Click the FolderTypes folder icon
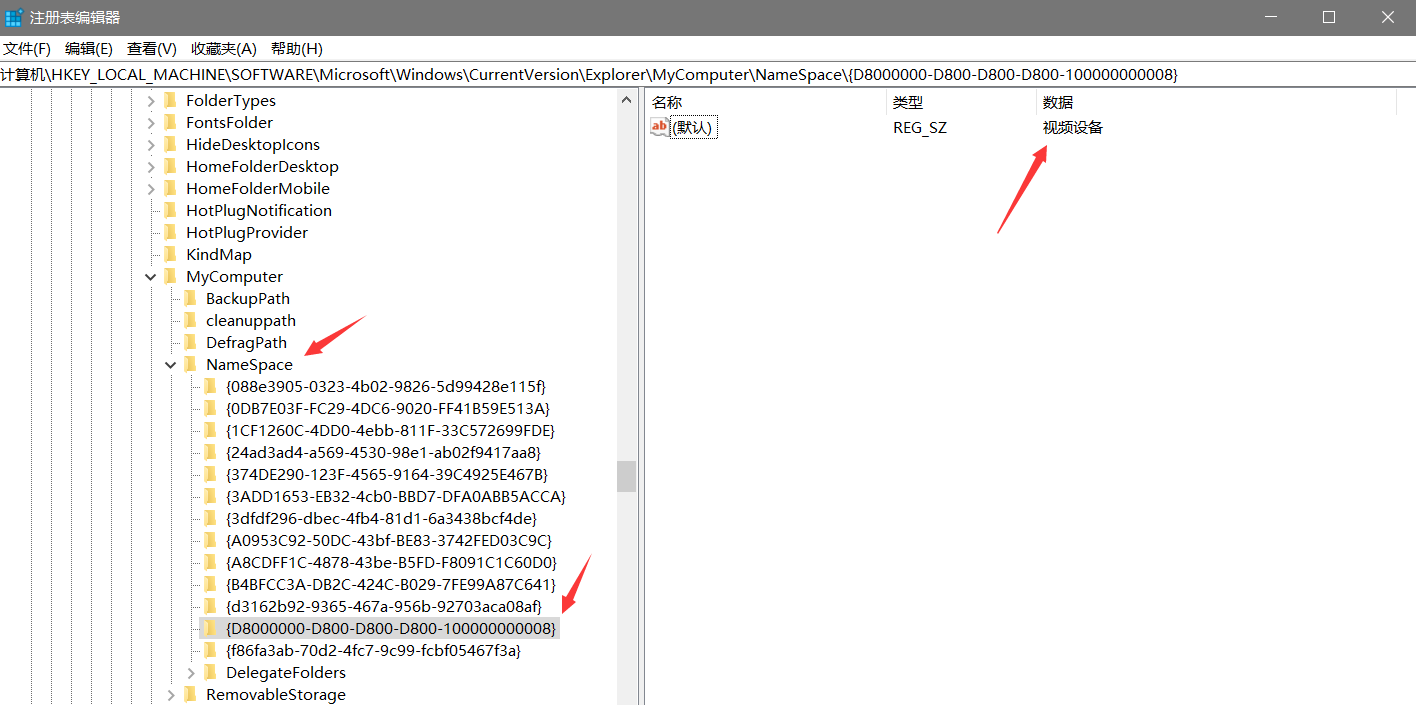The height and width of the screenshot is (705, 1416). (170, 100)
